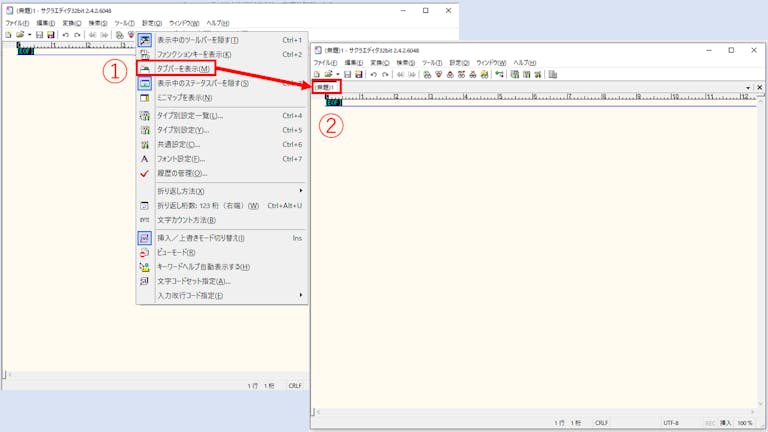
Task: Click Save As icon in right window toolbar
Action: 359,74
